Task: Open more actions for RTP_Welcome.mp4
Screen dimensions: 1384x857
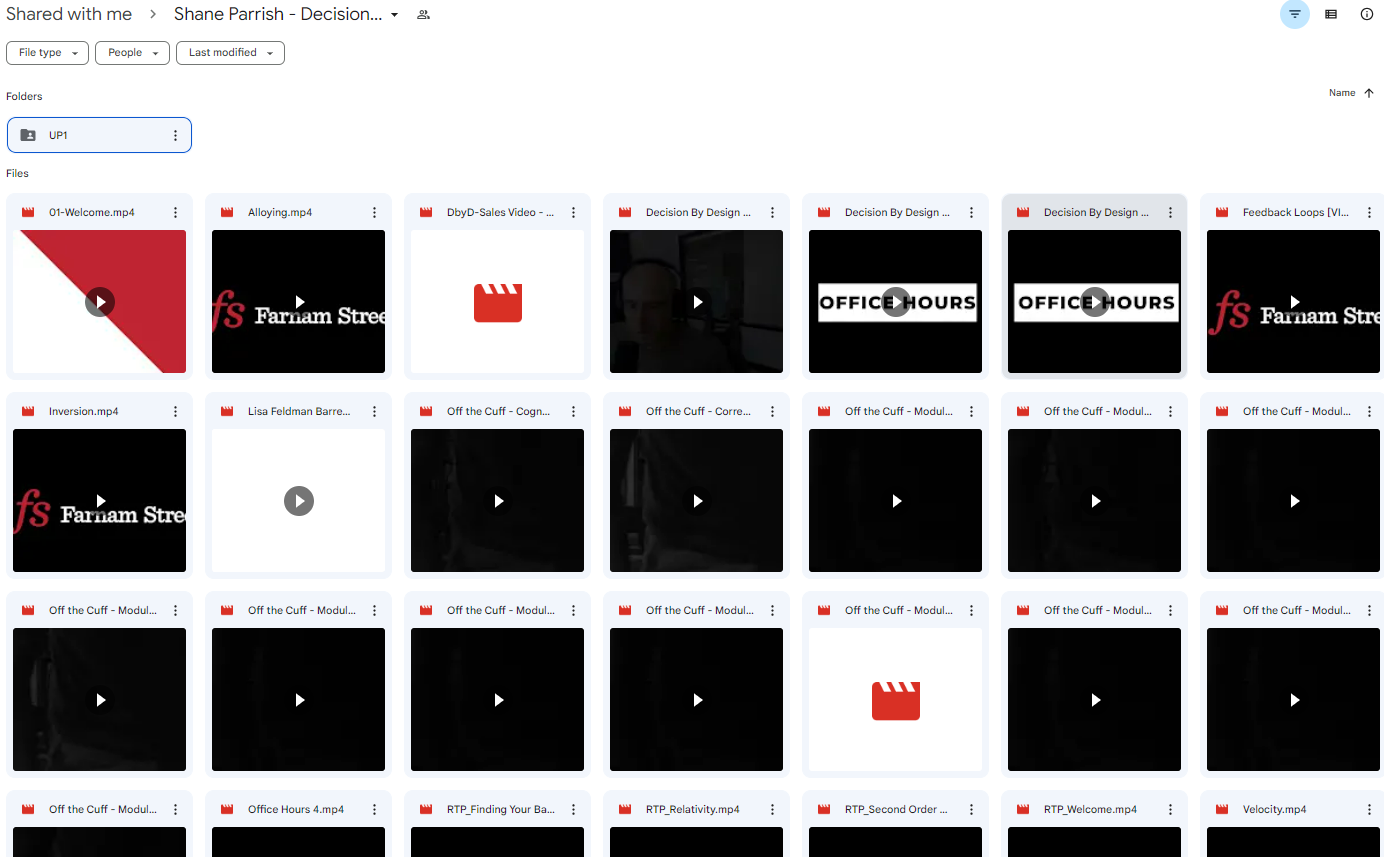Action: [x=1170, y=810]
